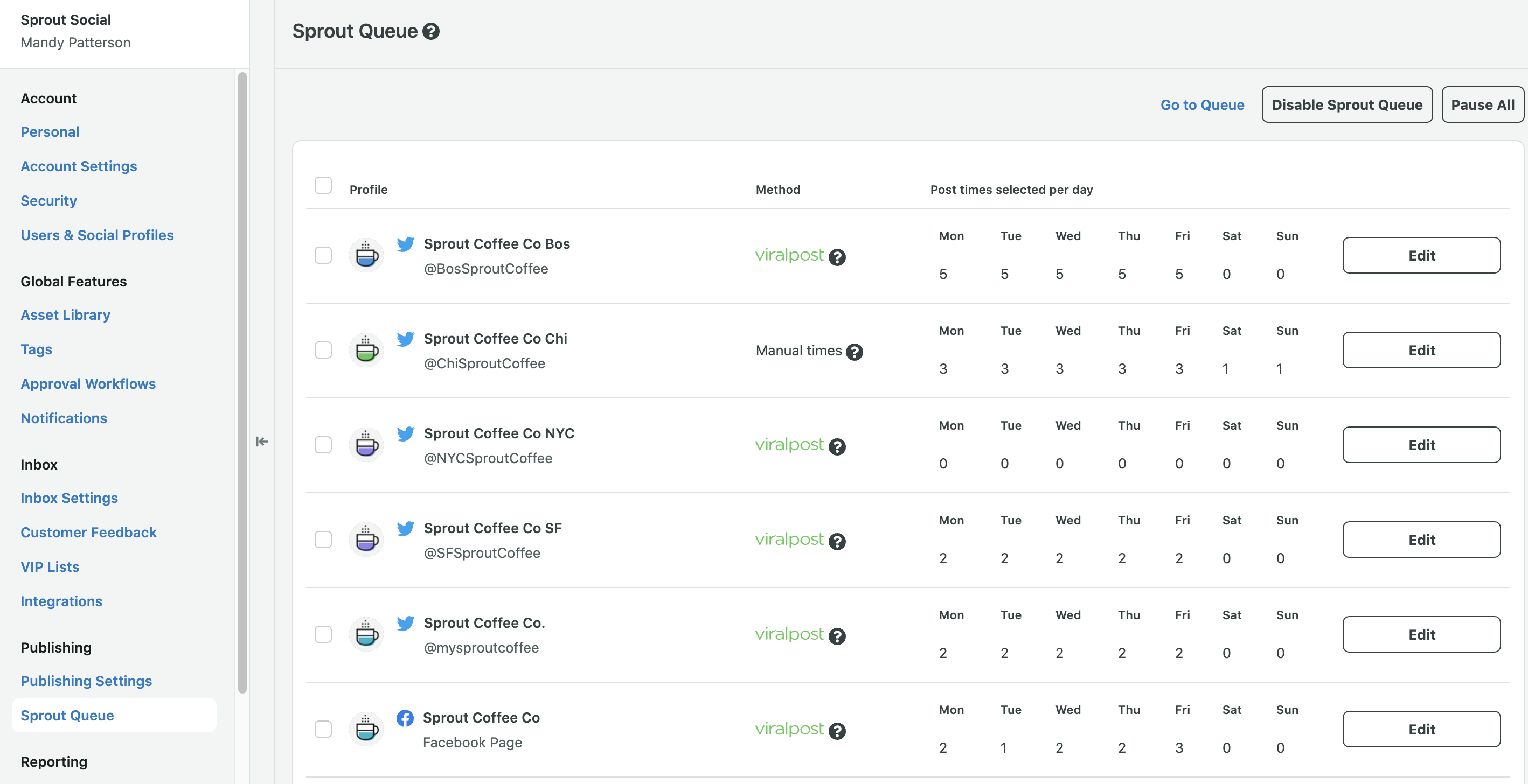Click the Mandy Patterson user name
Image resolution: width=1528 pixels, height=784 pixels.
tap(75, 43)
